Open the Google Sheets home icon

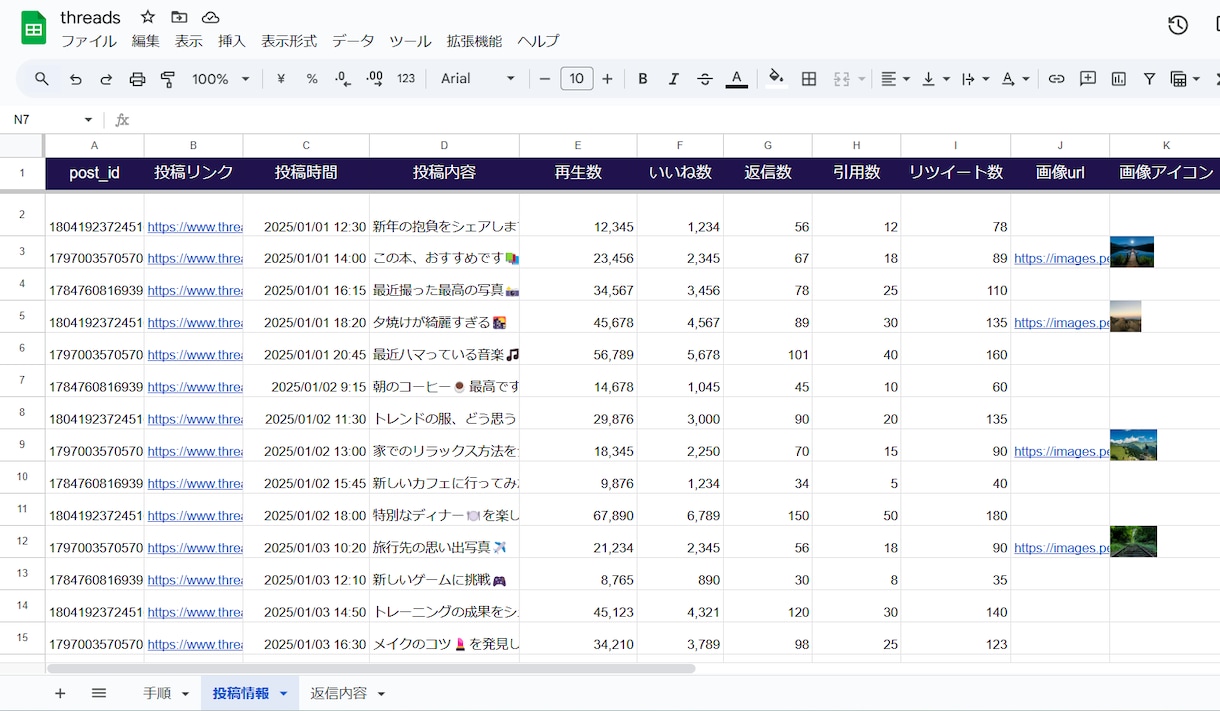pyautogui.click(x=34, y=28)
